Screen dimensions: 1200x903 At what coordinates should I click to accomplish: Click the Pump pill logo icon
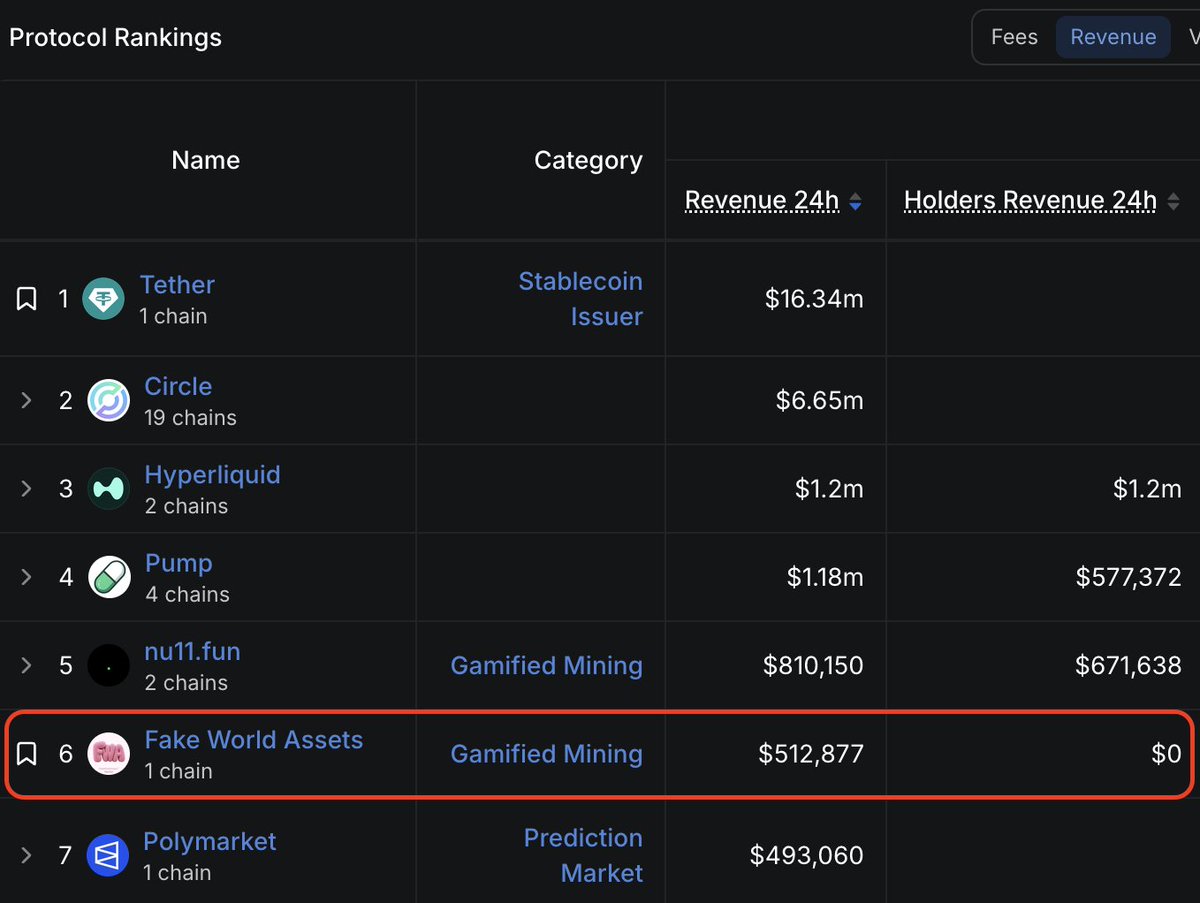[109, 577]
